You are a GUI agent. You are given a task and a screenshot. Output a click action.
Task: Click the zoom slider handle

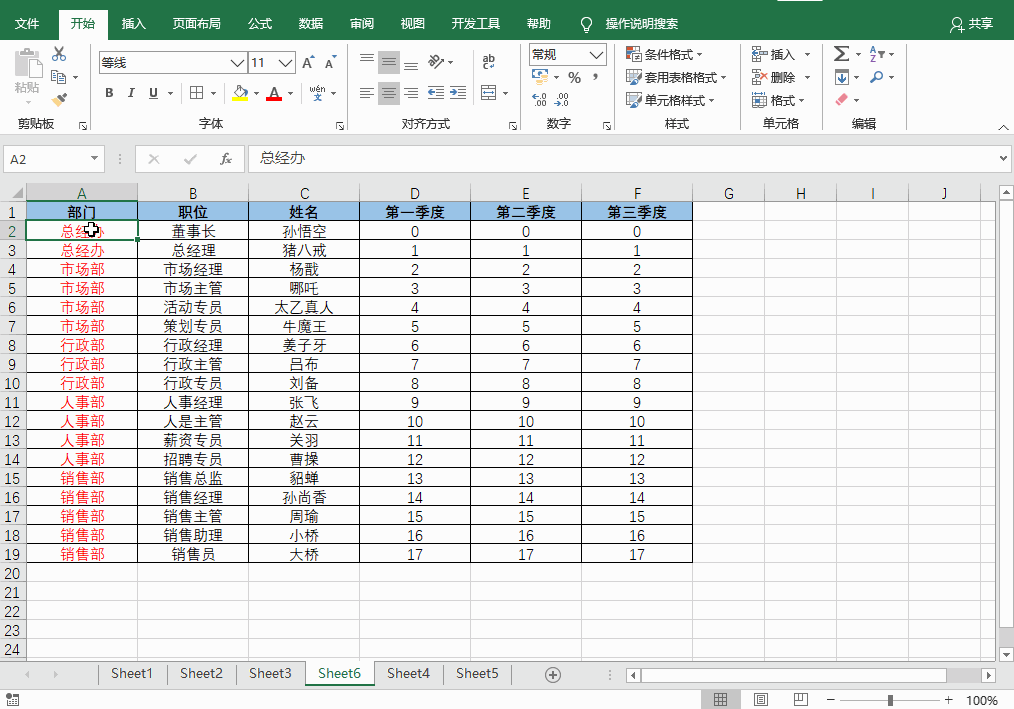890,700
